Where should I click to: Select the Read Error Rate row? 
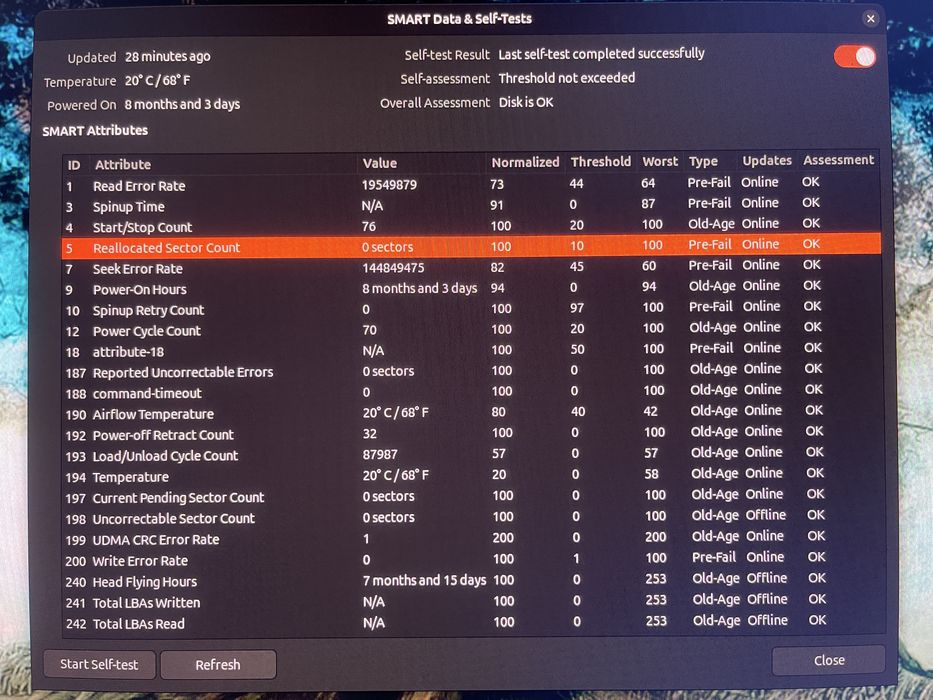coord(471,184)
